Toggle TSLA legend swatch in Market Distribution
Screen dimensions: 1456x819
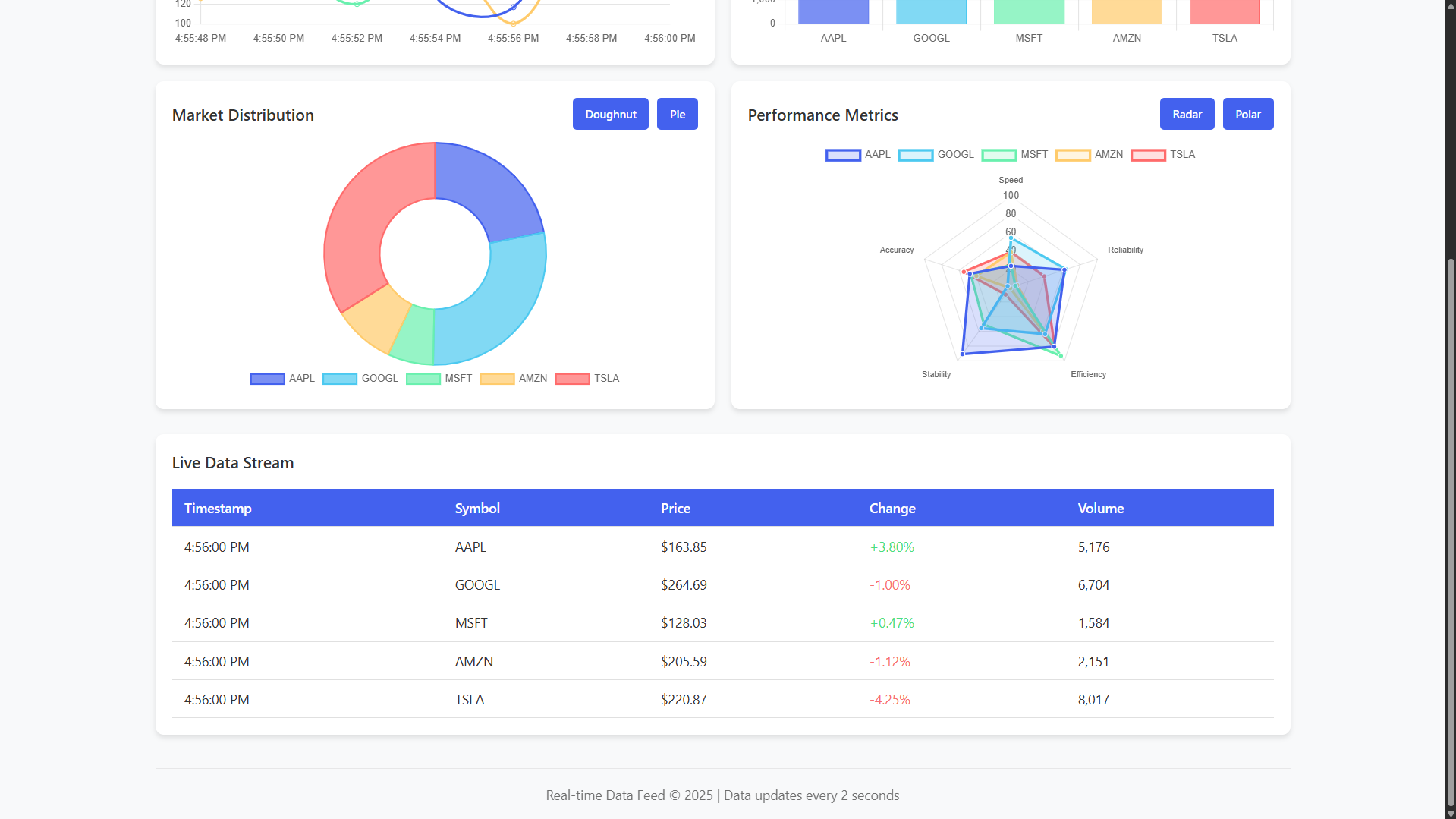point(572,379)
